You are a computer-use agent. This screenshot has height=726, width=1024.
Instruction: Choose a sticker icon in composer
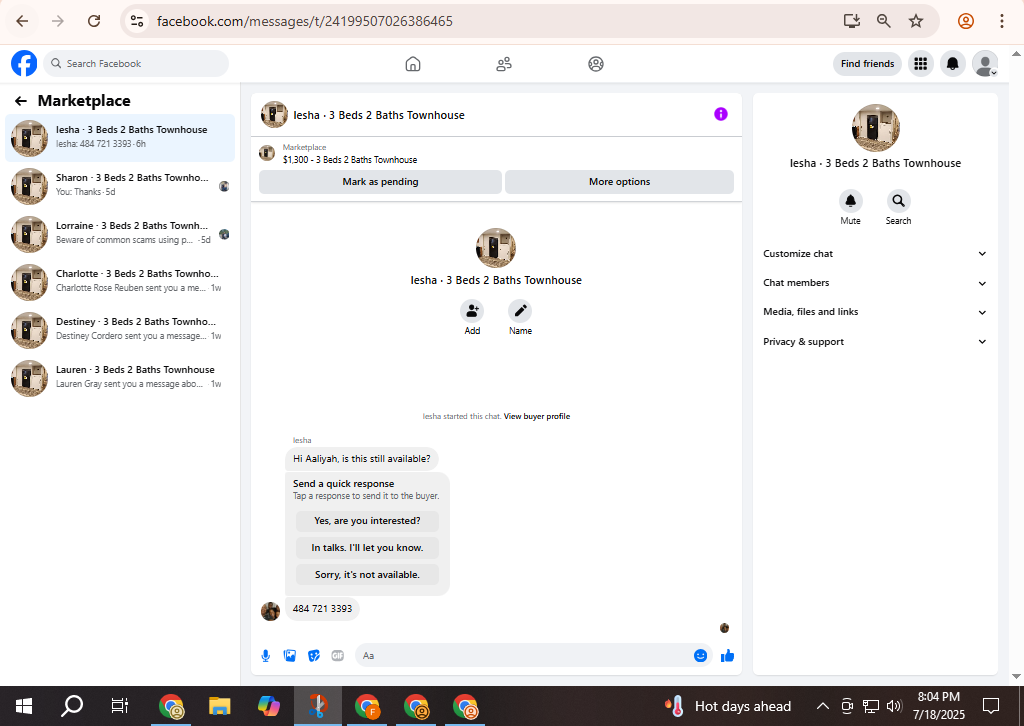(x=314, y=655)
